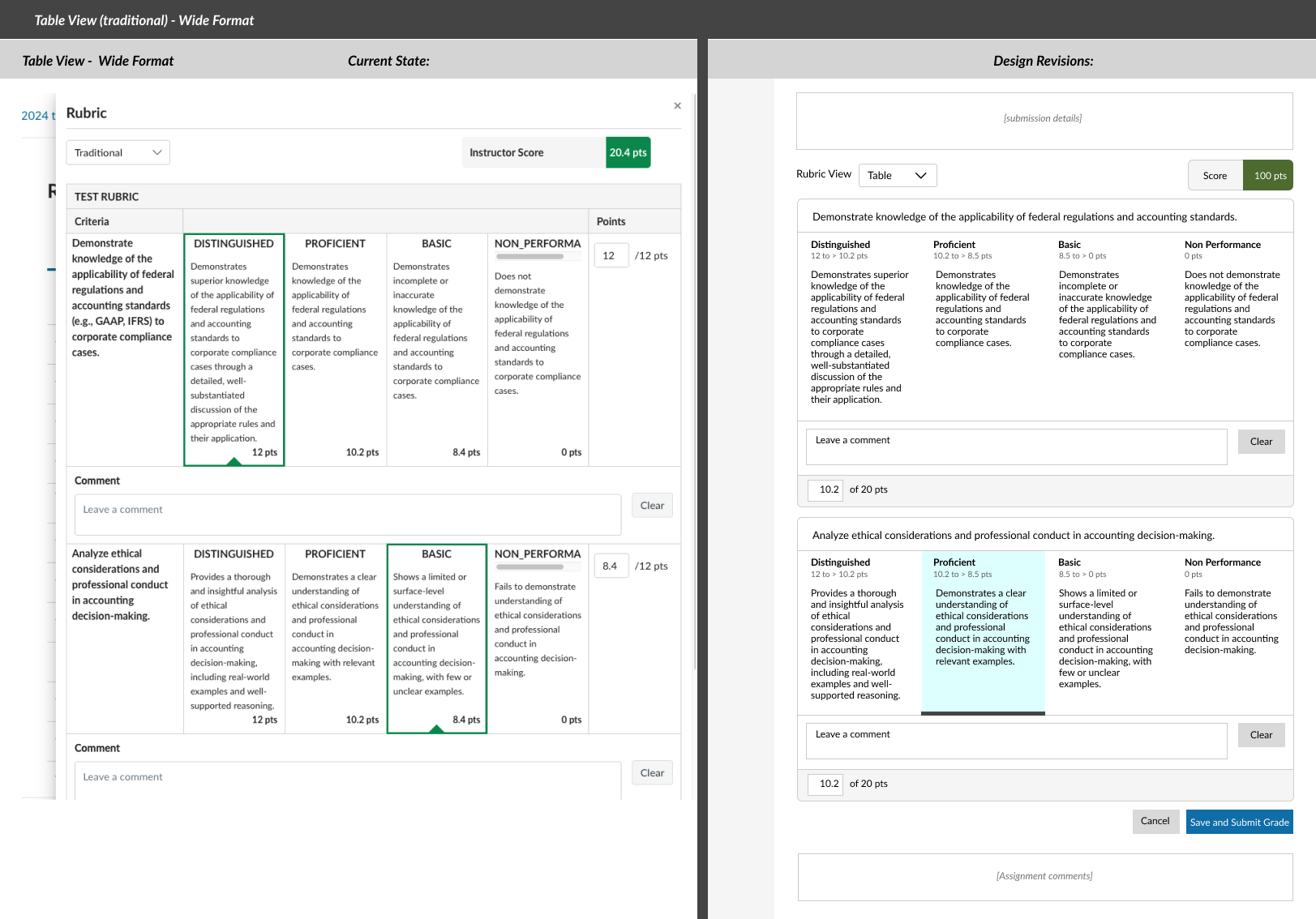This screenshot has height=919, width=1316.
Task: Open the Table dropdown under Rubric View
Action: [898, 175]
